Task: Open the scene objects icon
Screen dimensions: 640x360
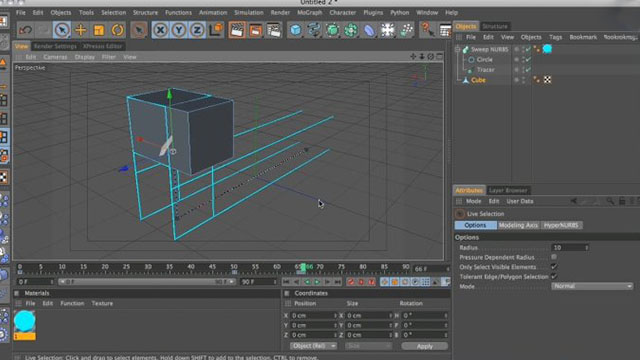Action: pos(388,30)
